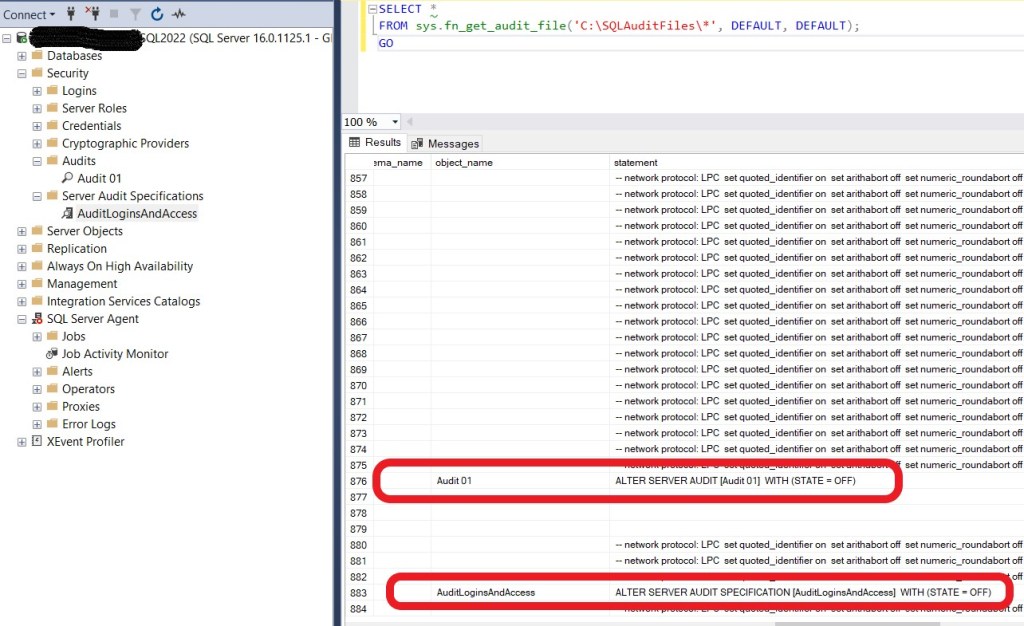Click the Disconnect plug icon with red X
The width and height of the screenshot is (1024, 626).
tap(93, 14)
